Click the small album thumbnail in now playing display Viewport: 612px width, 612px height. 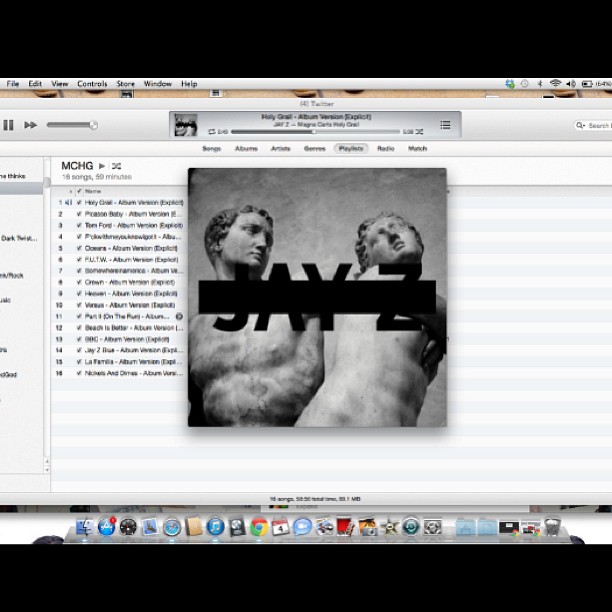click(x=185, y=125)
